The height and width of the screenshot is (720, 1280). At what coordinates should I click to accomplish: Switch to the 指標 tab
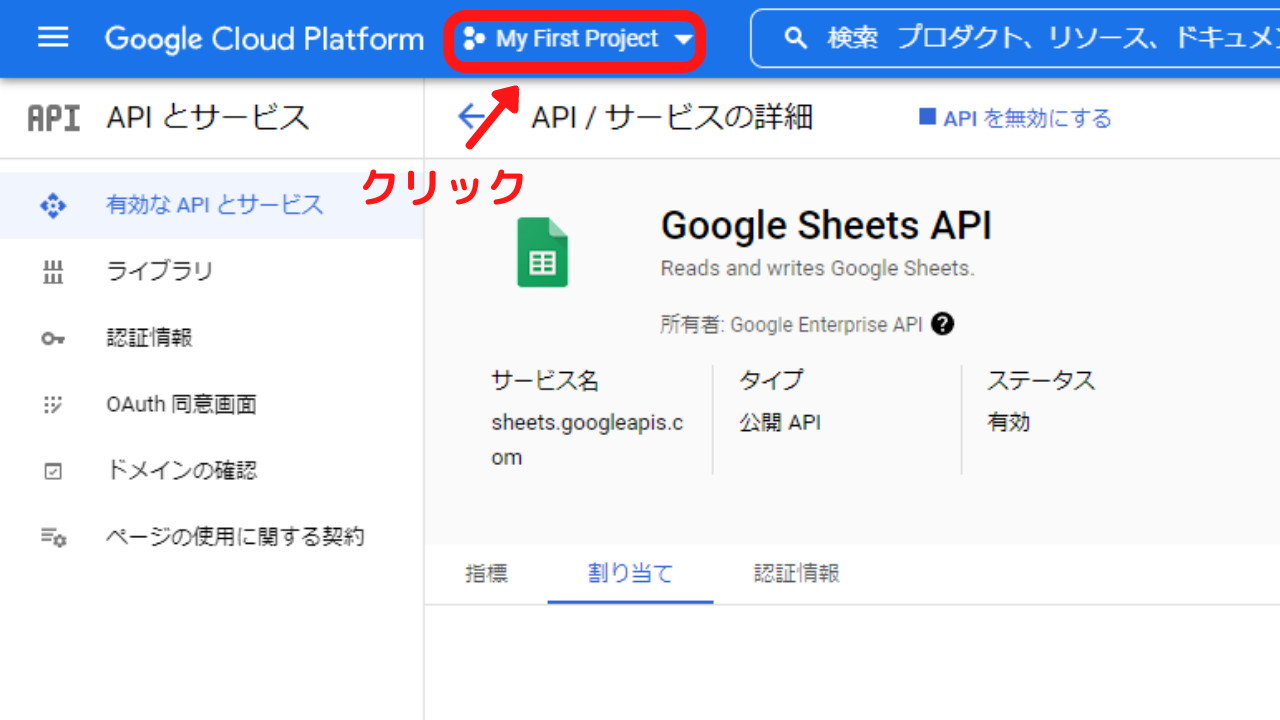click(x=489, y=573)
